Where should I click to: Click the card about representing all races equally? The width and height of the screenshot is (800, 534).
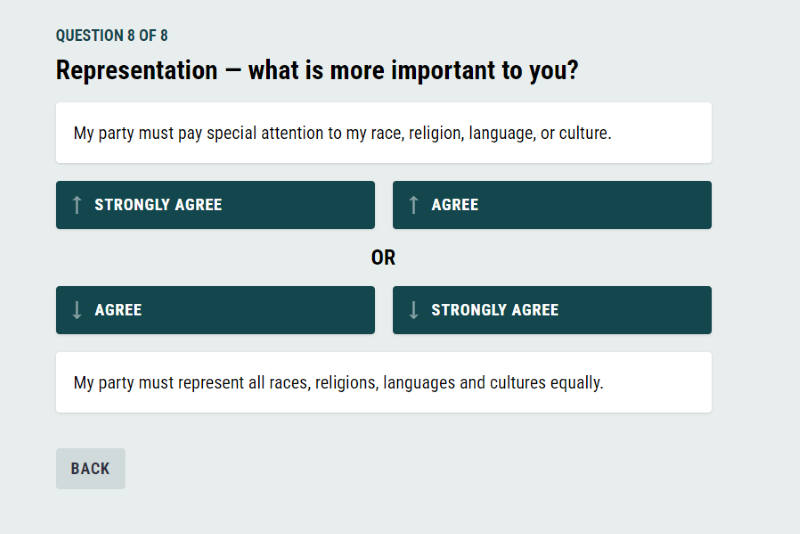(384, 383)
